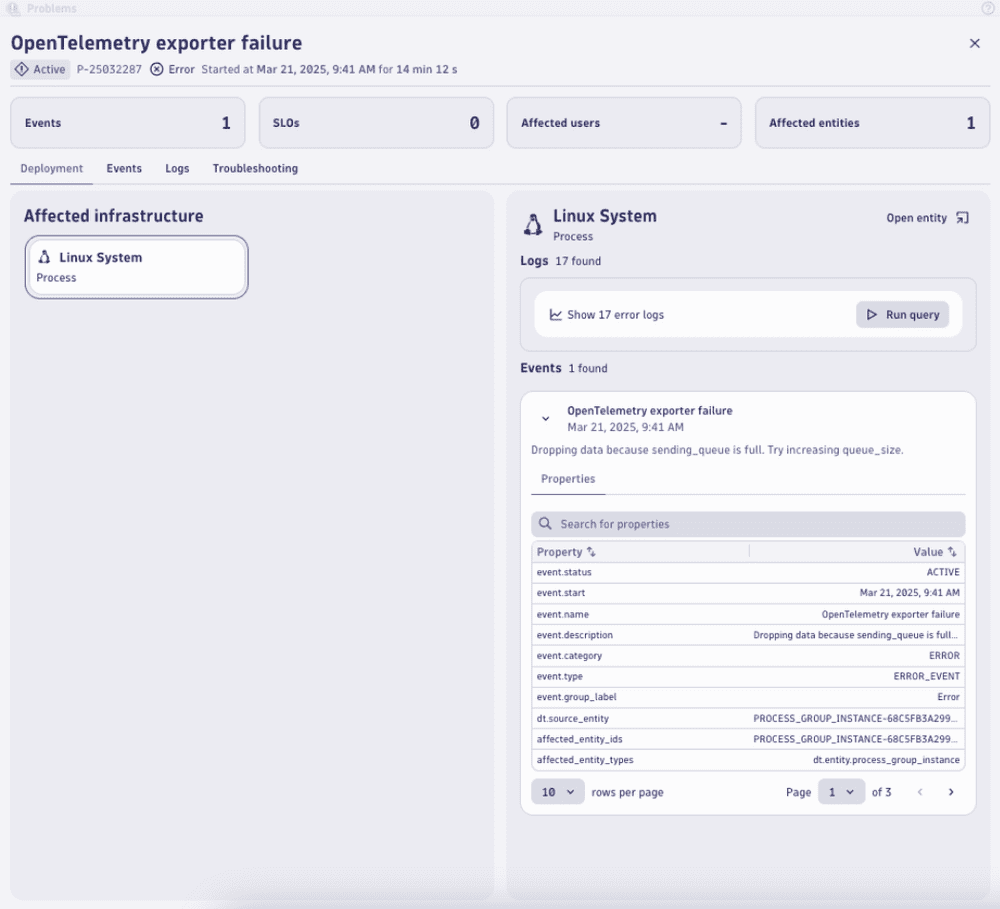Advance to the next properties page
Screen dimensions: 1000x909
click(951, 791)
